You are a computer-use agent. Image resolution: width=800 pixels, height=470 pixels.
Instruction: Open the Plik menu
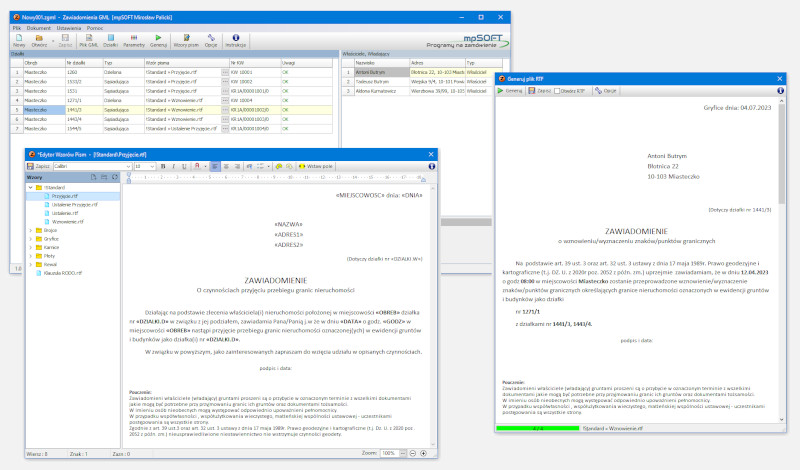pyautogui.click(x=17, y=28)
